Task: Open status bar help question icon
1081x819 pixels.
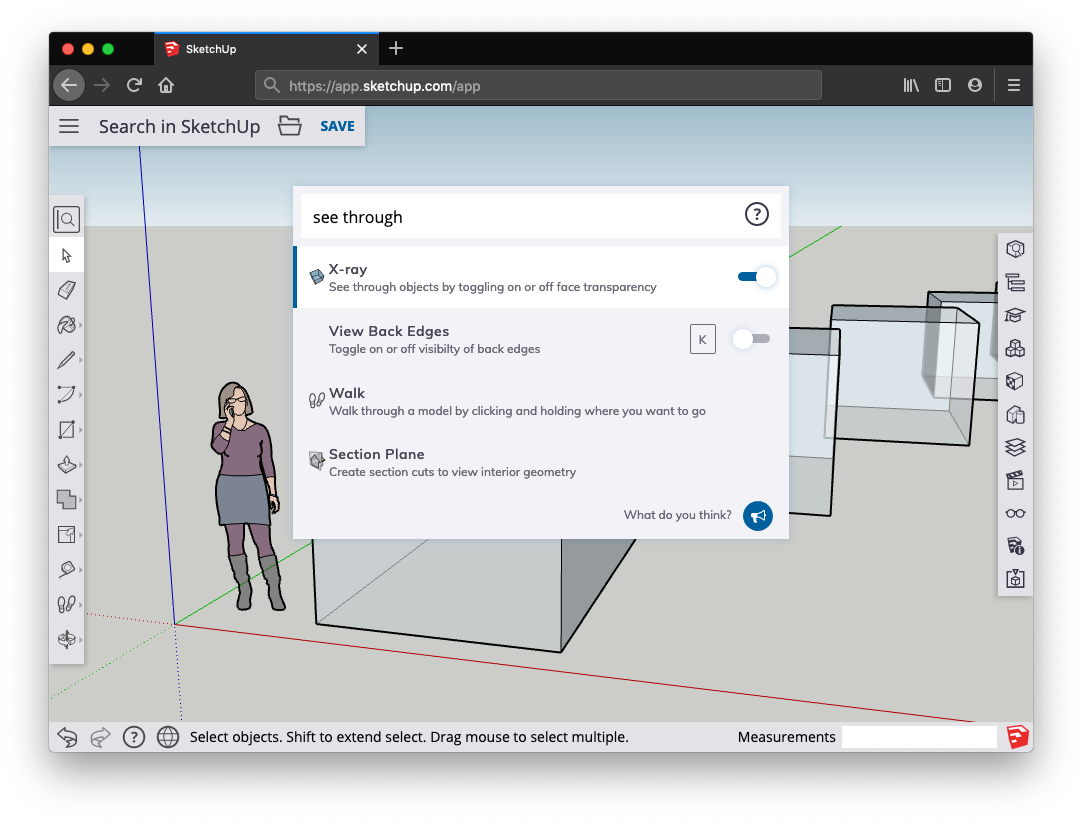Action: click(x=134, y=737)
